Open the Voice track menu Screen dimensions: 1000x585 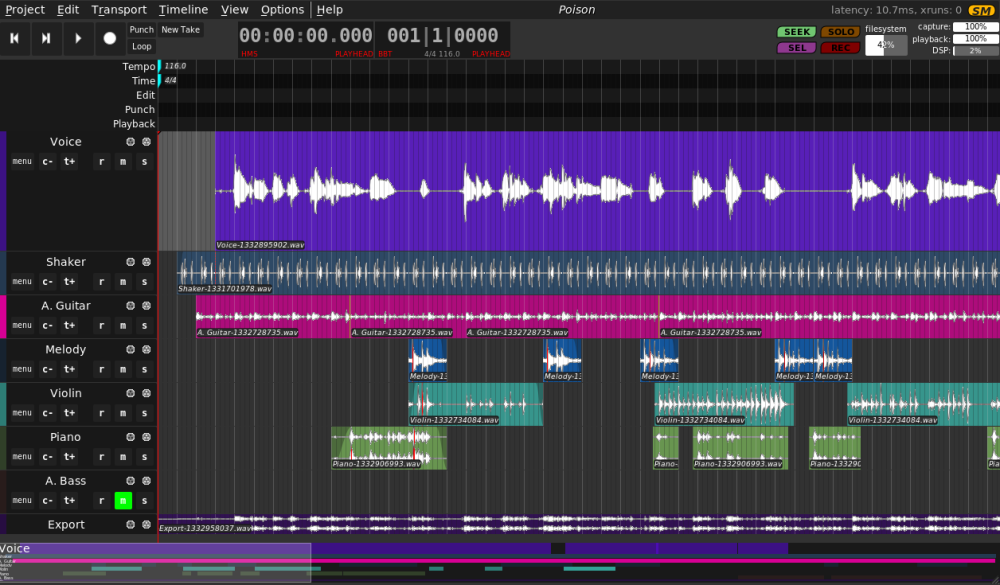click(20, 161)
